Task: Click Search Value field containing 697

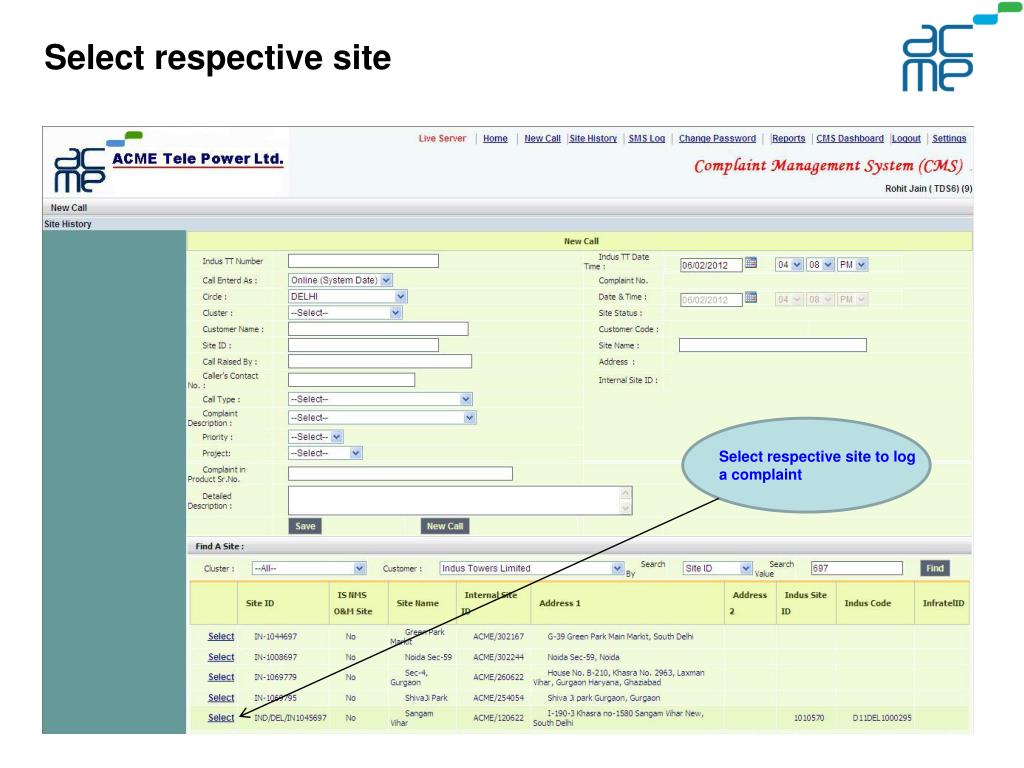Action: (x=857, y=569)
